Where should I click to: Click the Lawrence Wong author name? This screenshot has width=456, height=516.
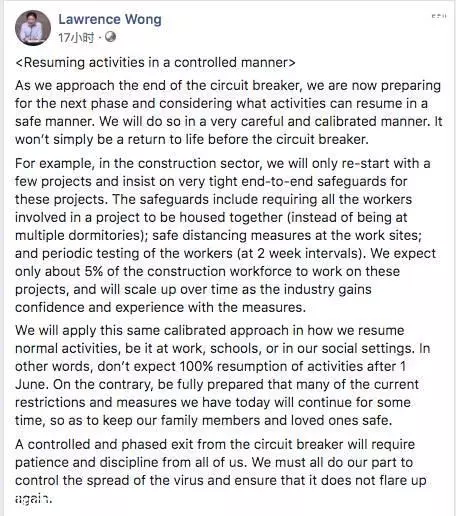tap(110, 19)
